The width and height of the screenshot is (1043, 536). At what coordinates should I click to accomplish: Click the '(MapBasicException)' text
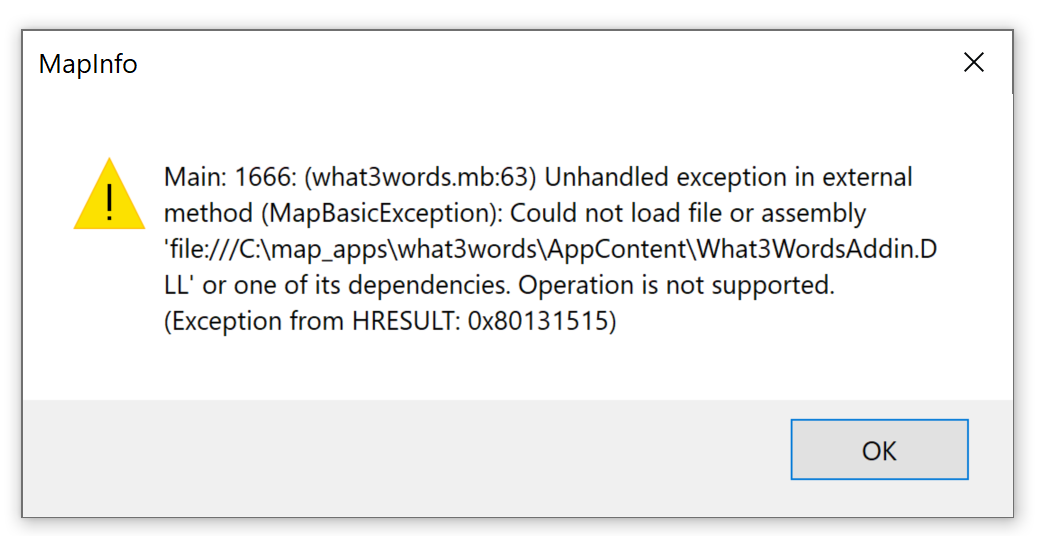tap(379, 213)
